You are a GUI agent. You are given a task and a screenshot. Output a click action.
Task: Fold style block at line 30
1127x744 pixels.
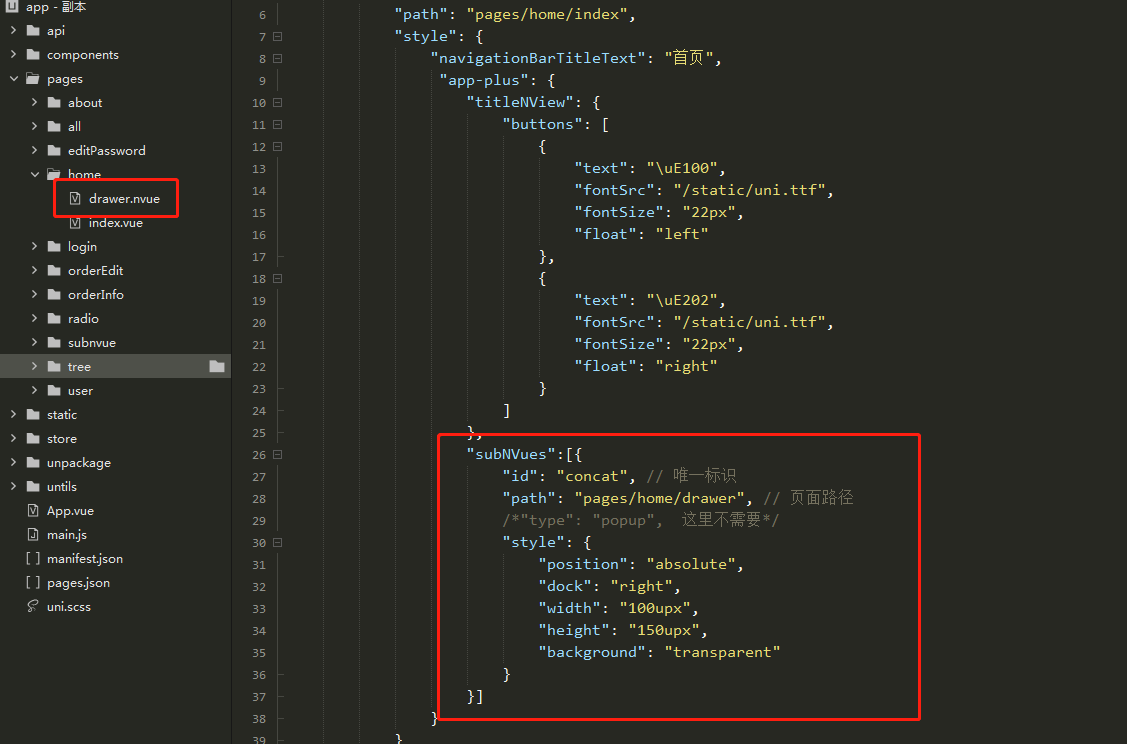tap(277, 543)
